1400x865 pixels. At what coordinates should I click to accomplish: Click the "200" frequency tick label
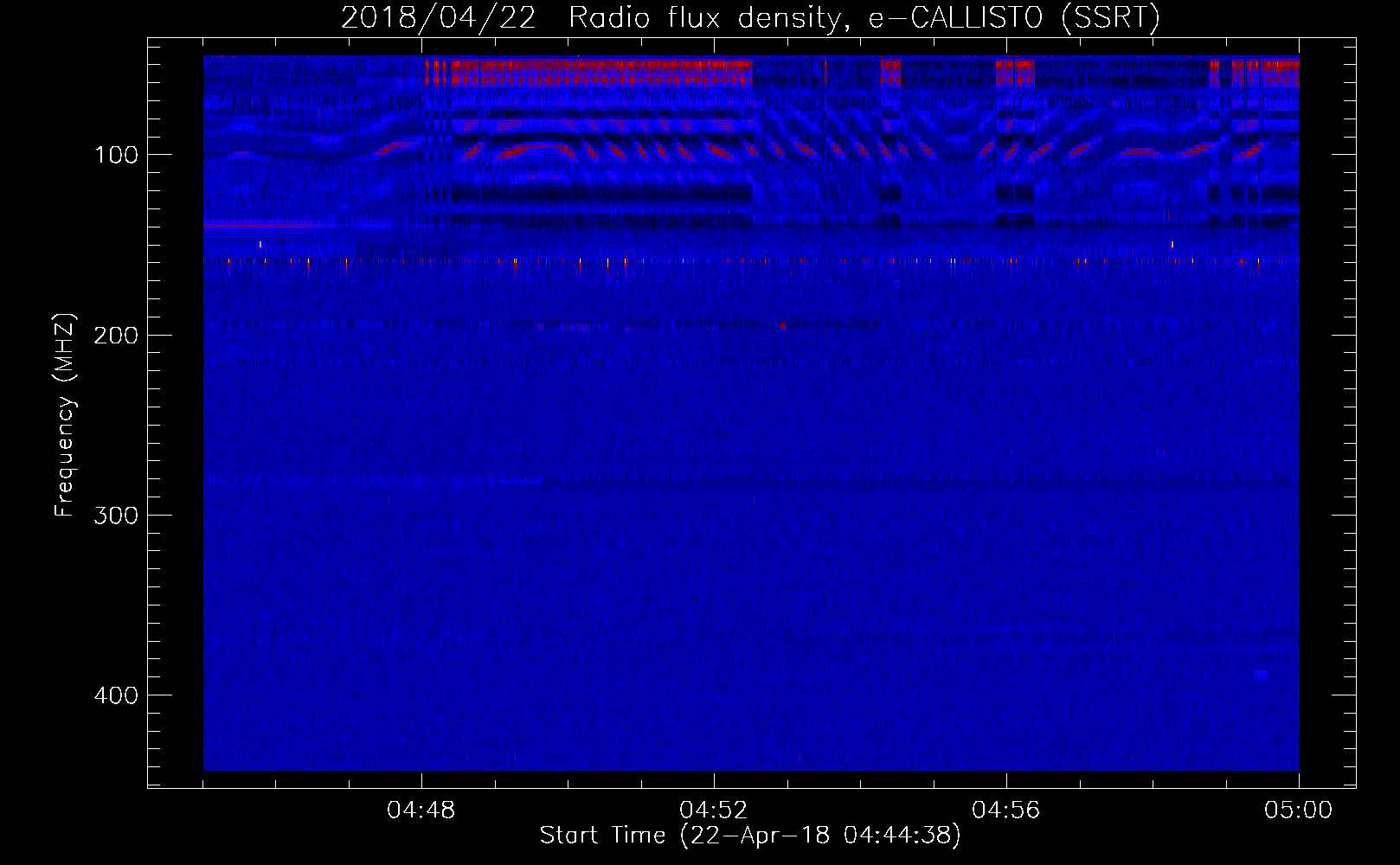[116, 336]
